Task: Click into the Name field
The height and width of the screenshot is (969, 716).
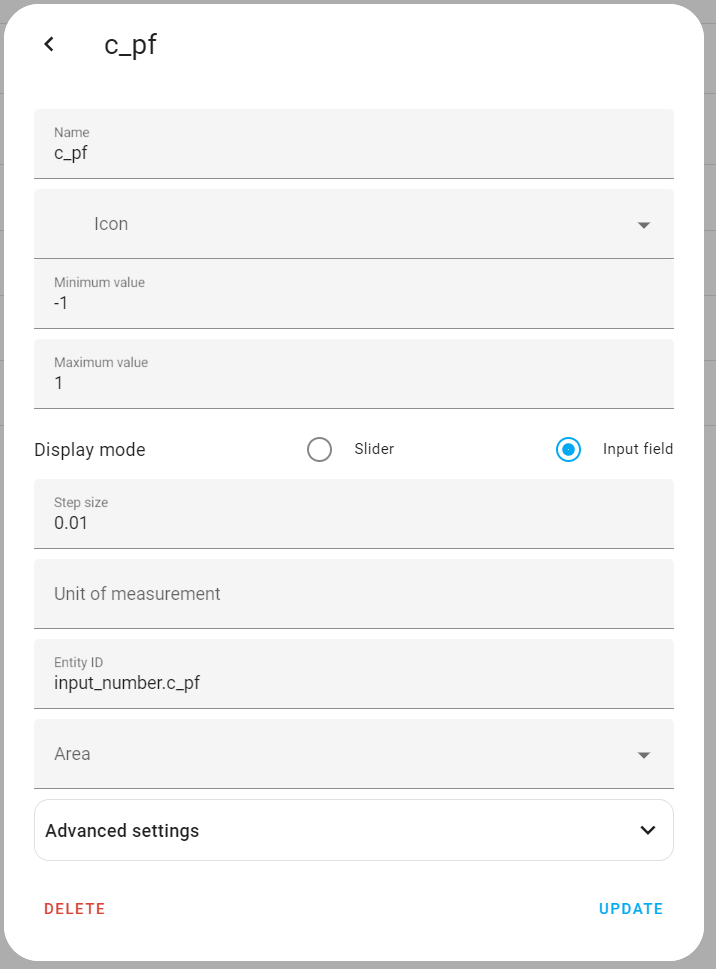Action: pyautogui.click(x=353, y=153)
